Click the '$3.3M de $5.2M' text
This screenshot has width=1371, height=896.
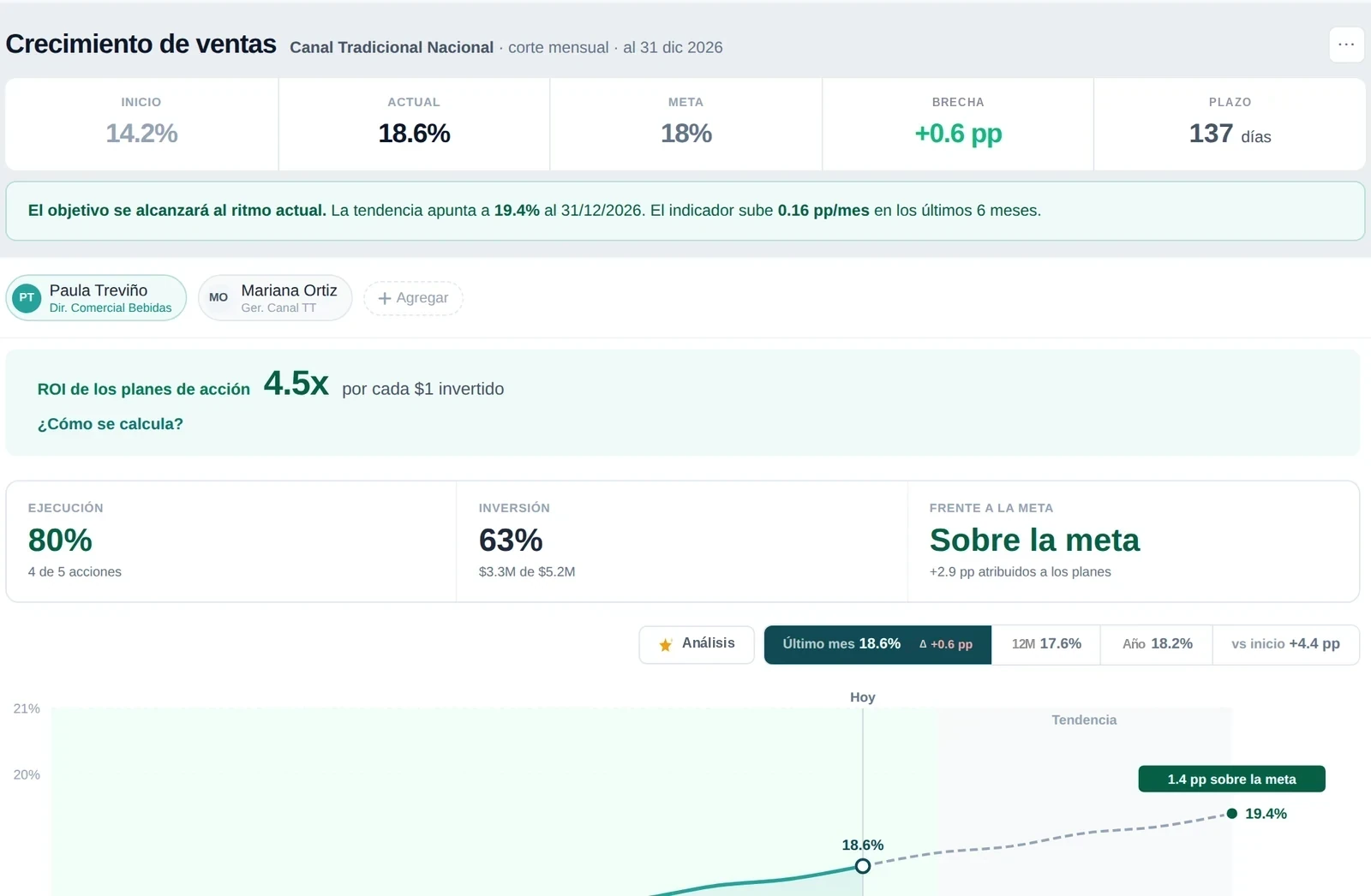pos(527,572)
